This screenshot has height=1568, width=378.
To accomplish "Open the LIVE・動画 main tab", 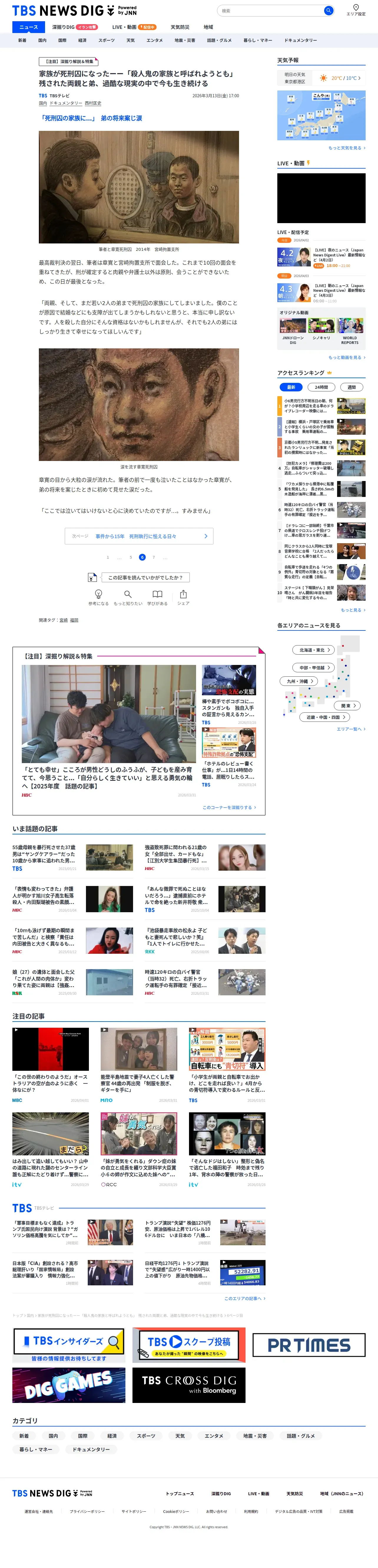I will click(134, 27).
